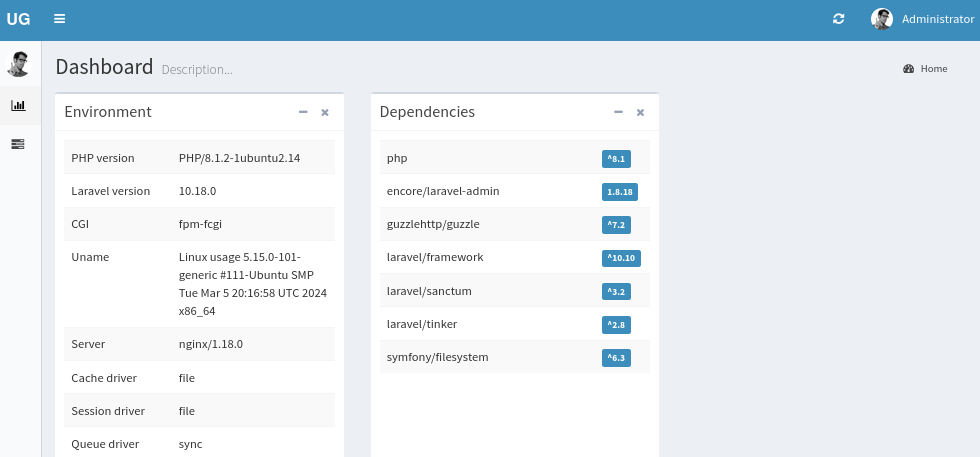980x457 pixels.
Task: Select the 'sync' queue value
Action: 191,444
